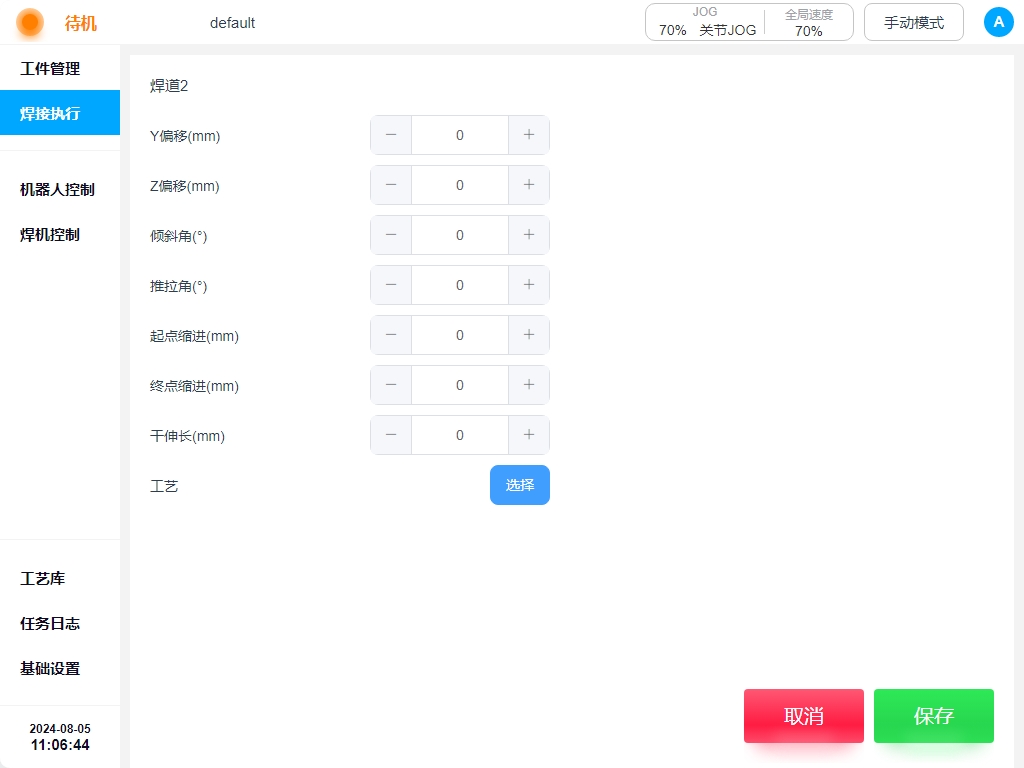Image resolution: width=1024 pixels, height=768 pixels.
Task: Open the 全局速度 70% speed control
Action: tap(808, 22)
